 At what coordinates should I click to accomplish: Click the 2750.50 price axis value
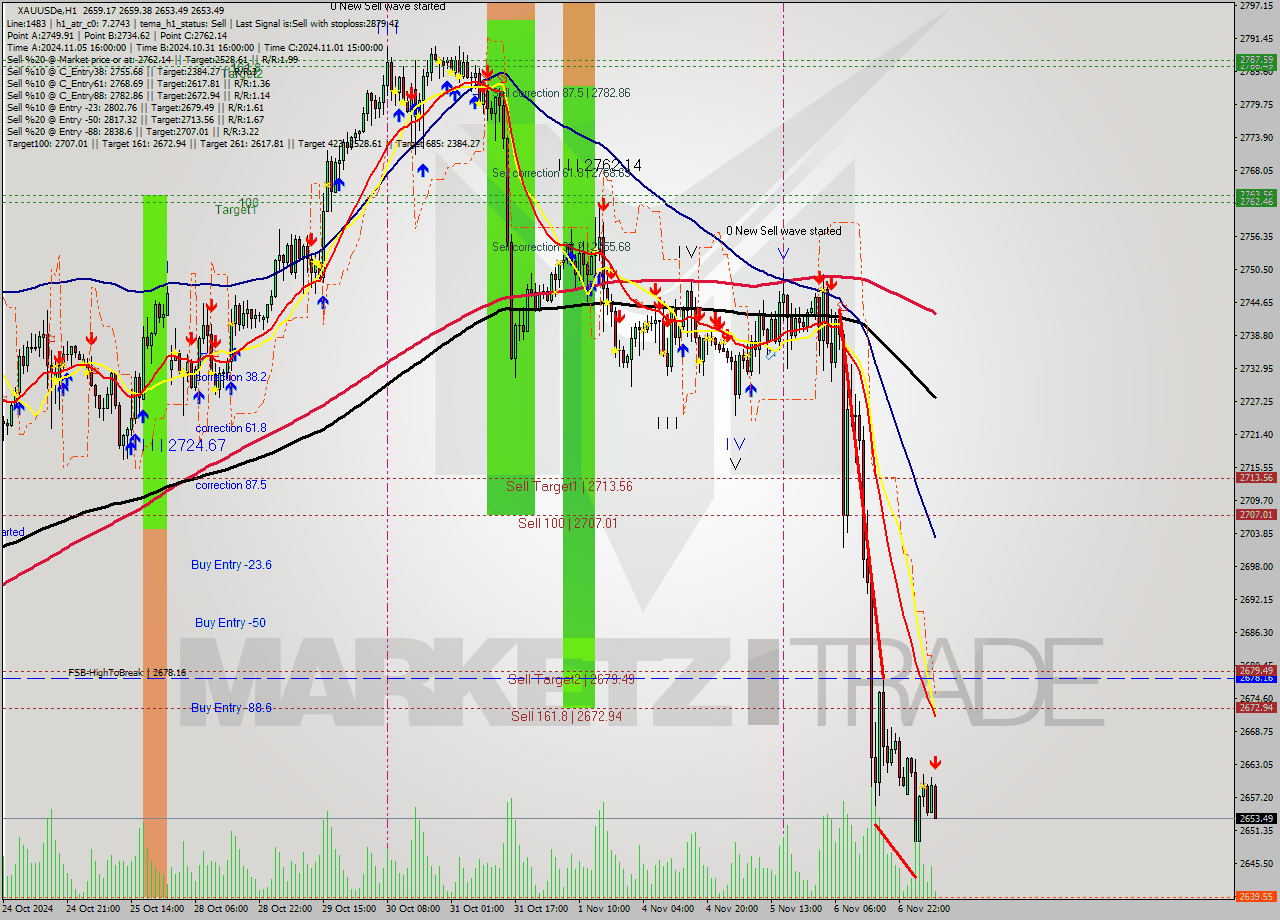point(1256,269)
